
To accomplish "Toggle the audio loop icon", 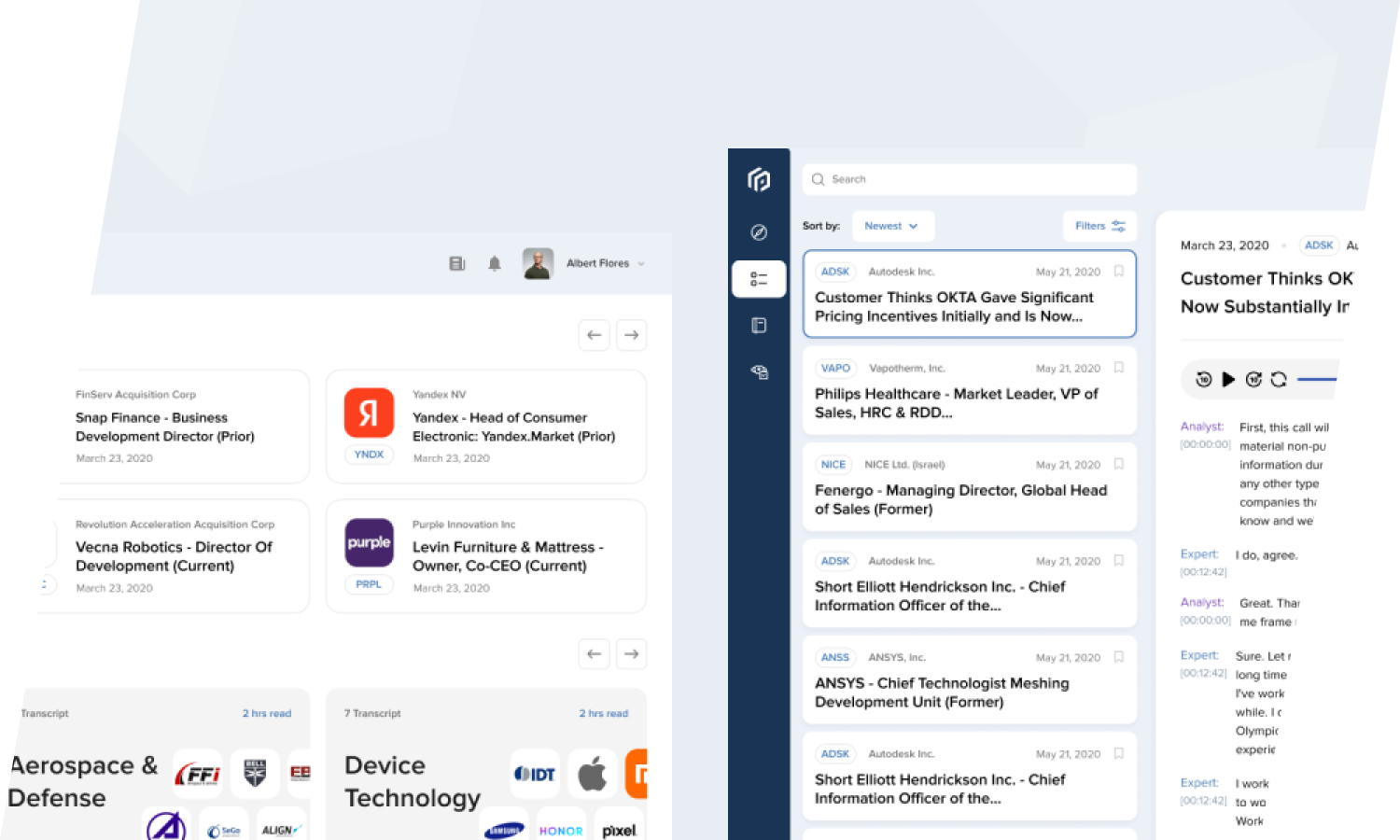I will [1279, 379].
